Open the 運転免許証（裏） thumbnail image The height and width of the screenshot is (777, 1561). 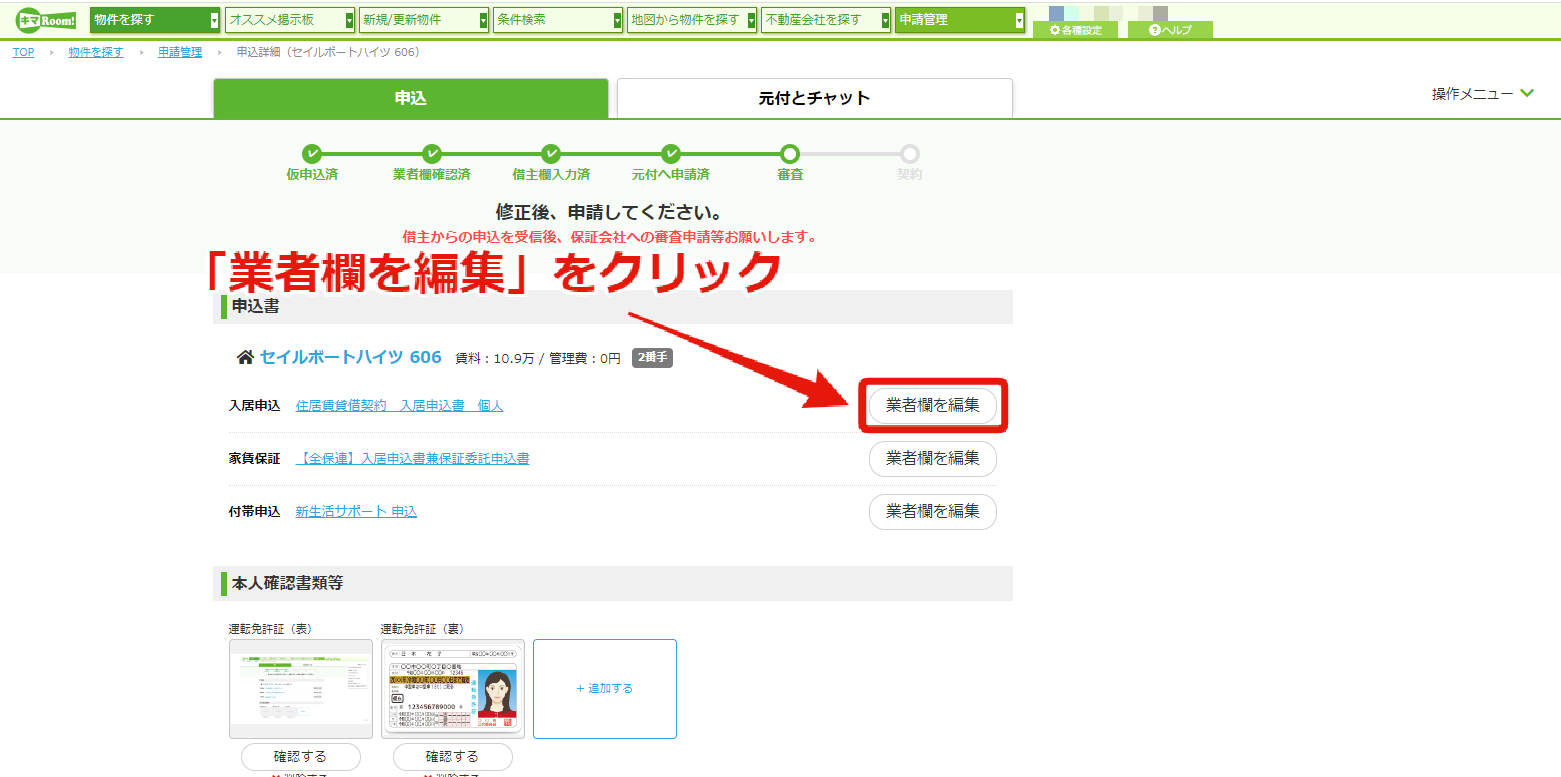click(453, 689)
